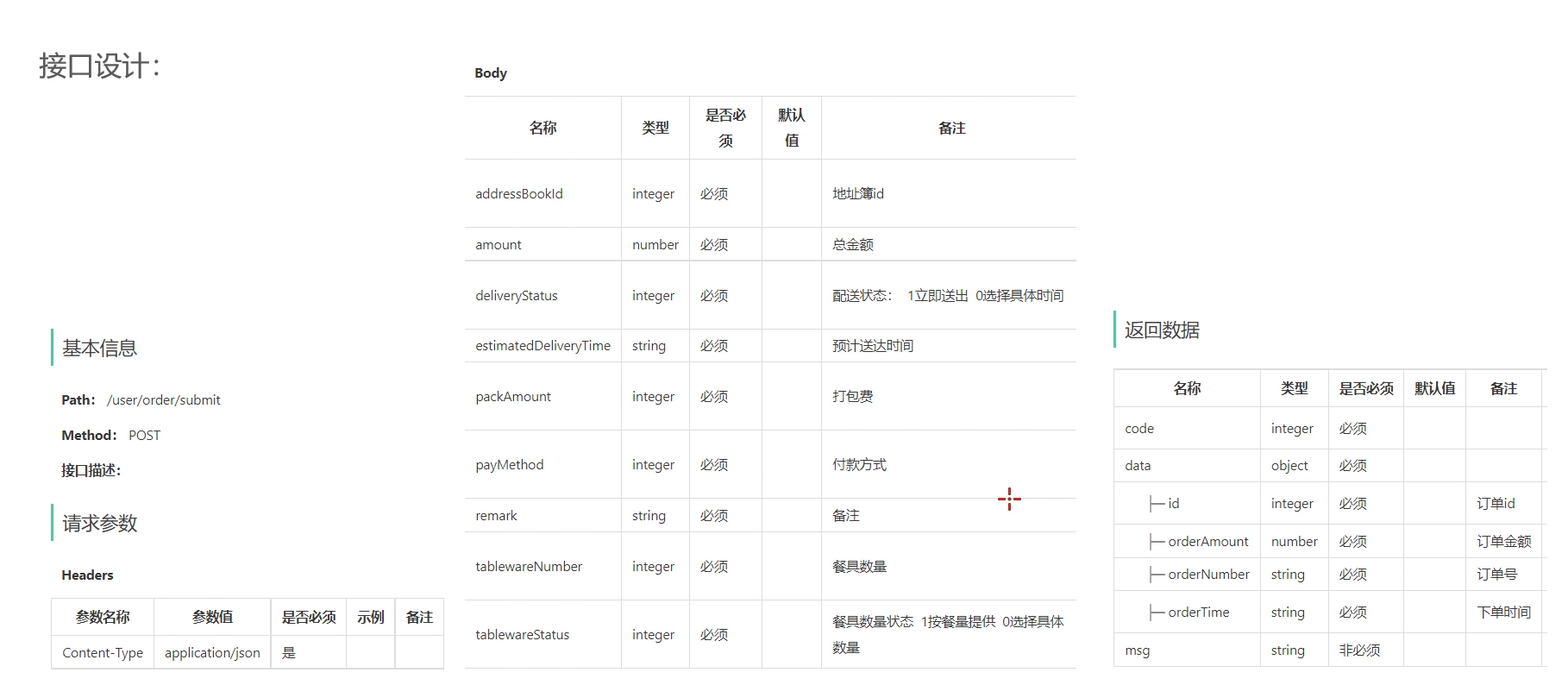Select the 预计送达时间 note

coord(873,345)
